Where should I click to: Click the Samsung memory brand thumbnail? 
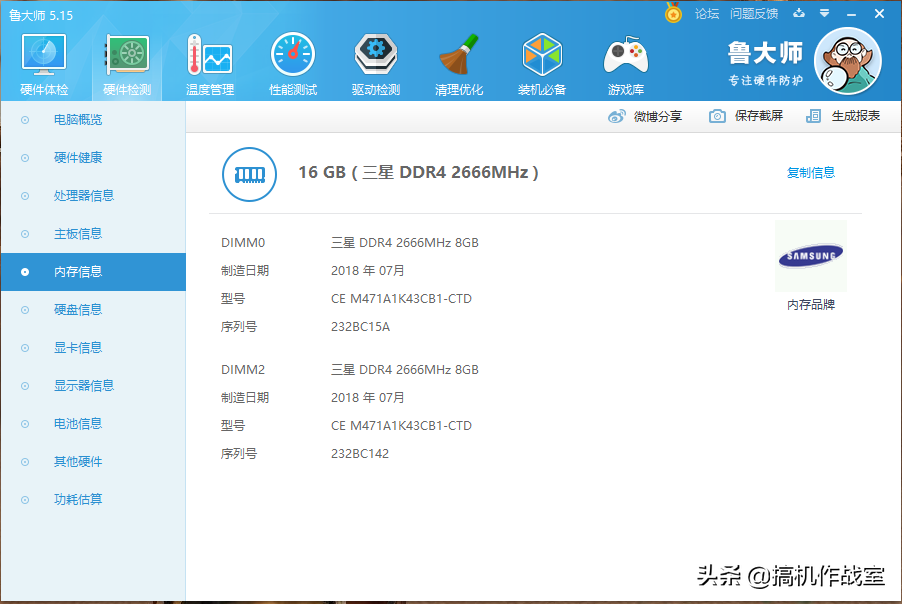810,256
